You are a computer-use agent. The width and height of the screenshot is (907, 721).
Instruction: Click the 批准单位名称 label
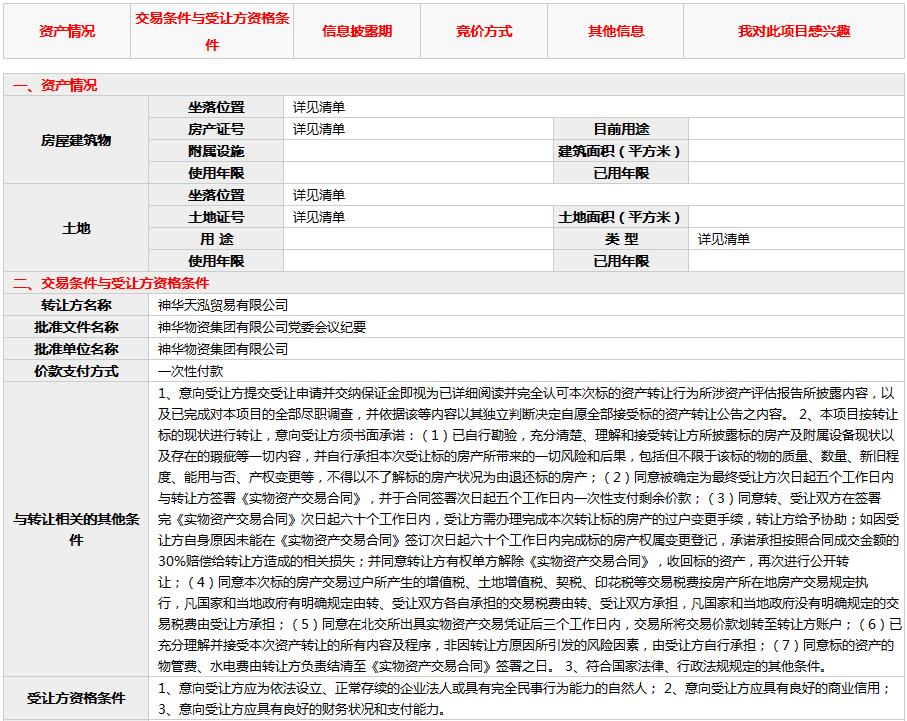76,349
